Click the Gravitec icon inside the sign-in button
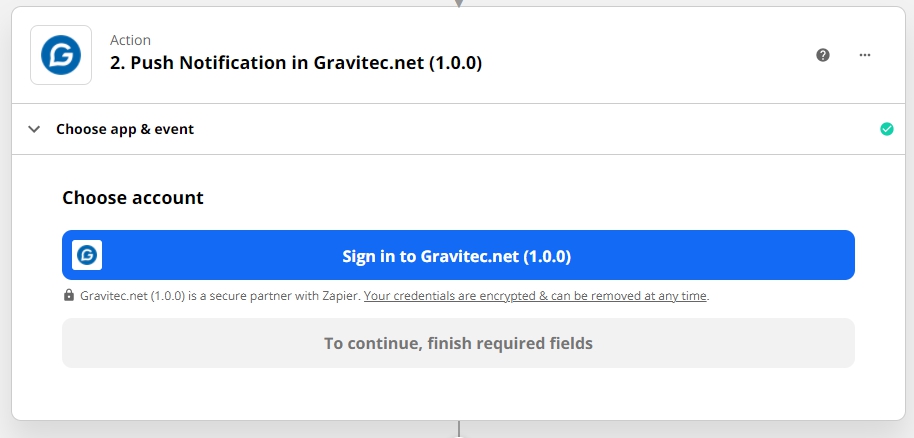The image size is (914, 438). coord(87,255)
